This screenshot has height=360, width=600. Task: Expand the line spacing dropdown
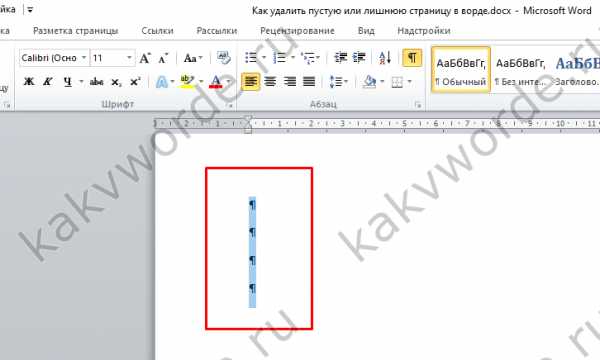[x=346, y=81]
